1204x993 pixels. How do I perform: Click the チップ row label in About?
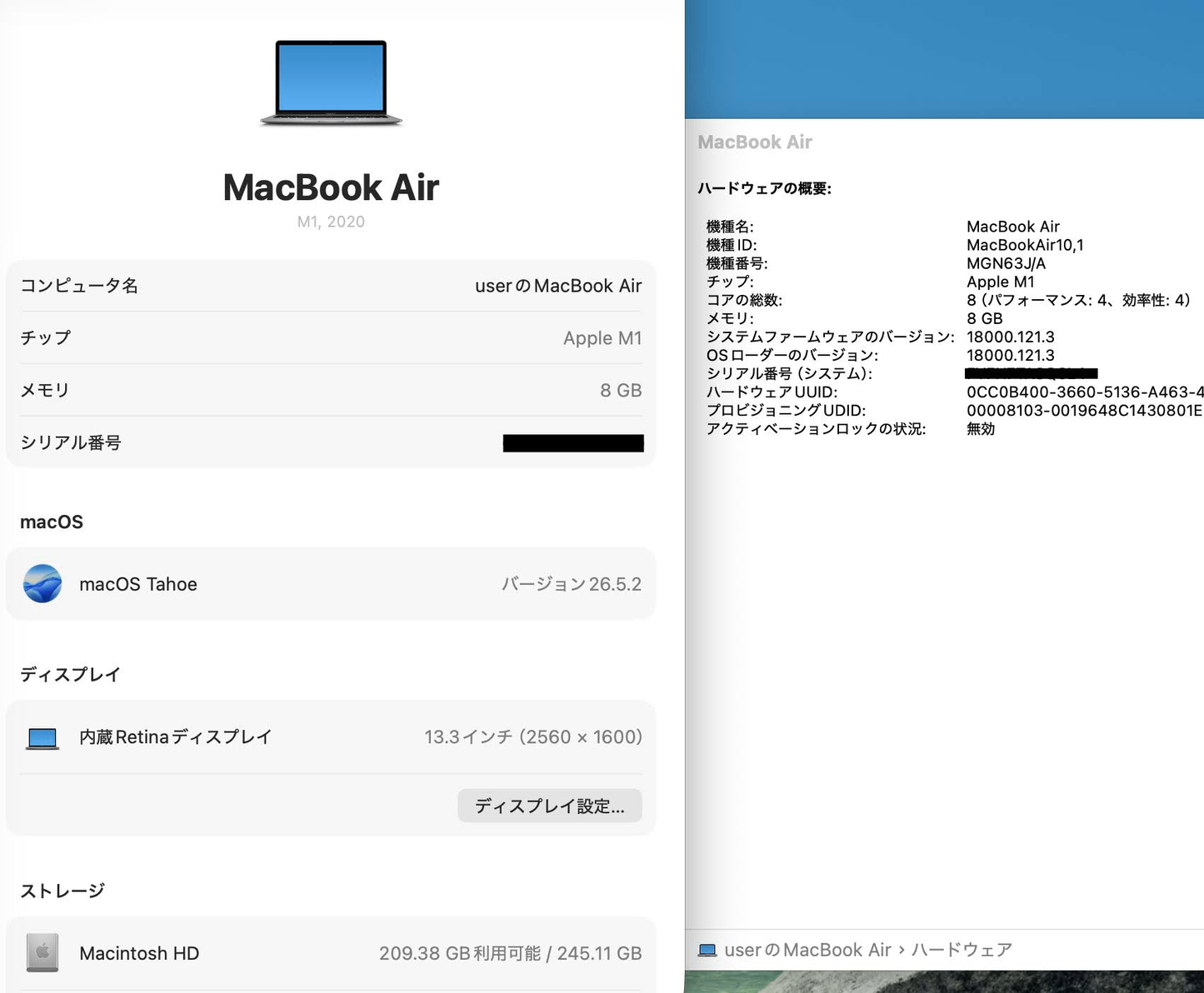pyautogui.click(x=46, y=337)
